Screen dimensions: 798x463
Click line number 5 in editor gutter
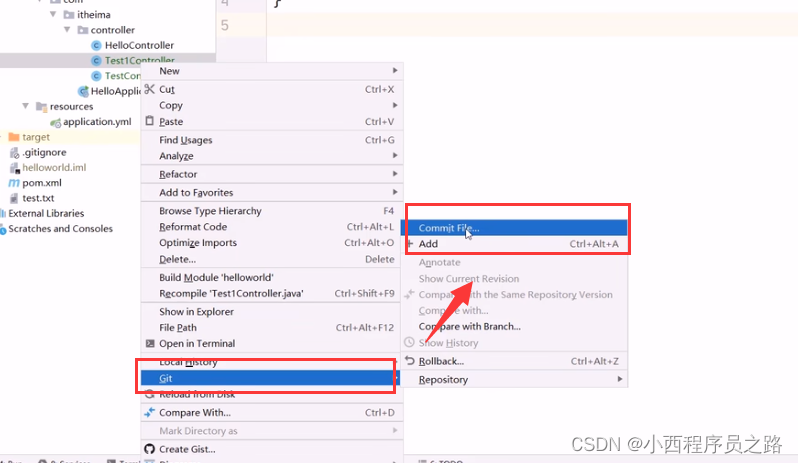[224, 25]
